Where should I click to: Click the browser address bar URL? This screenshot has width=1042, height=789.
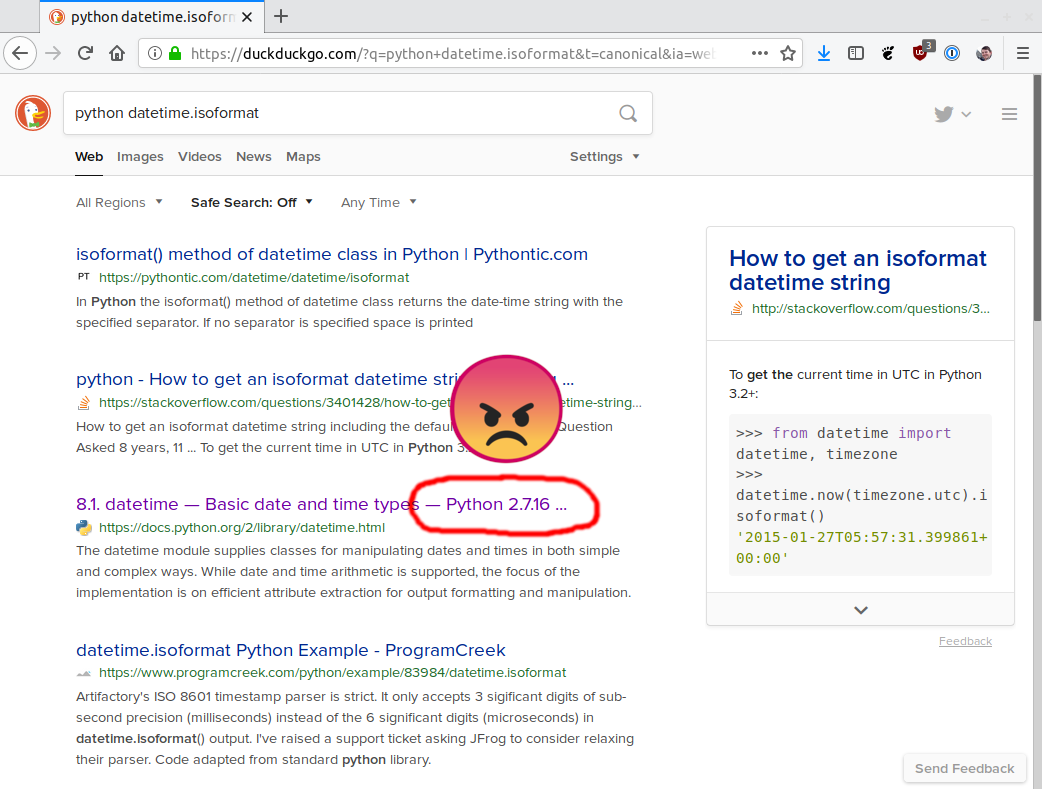coord(452,53)
